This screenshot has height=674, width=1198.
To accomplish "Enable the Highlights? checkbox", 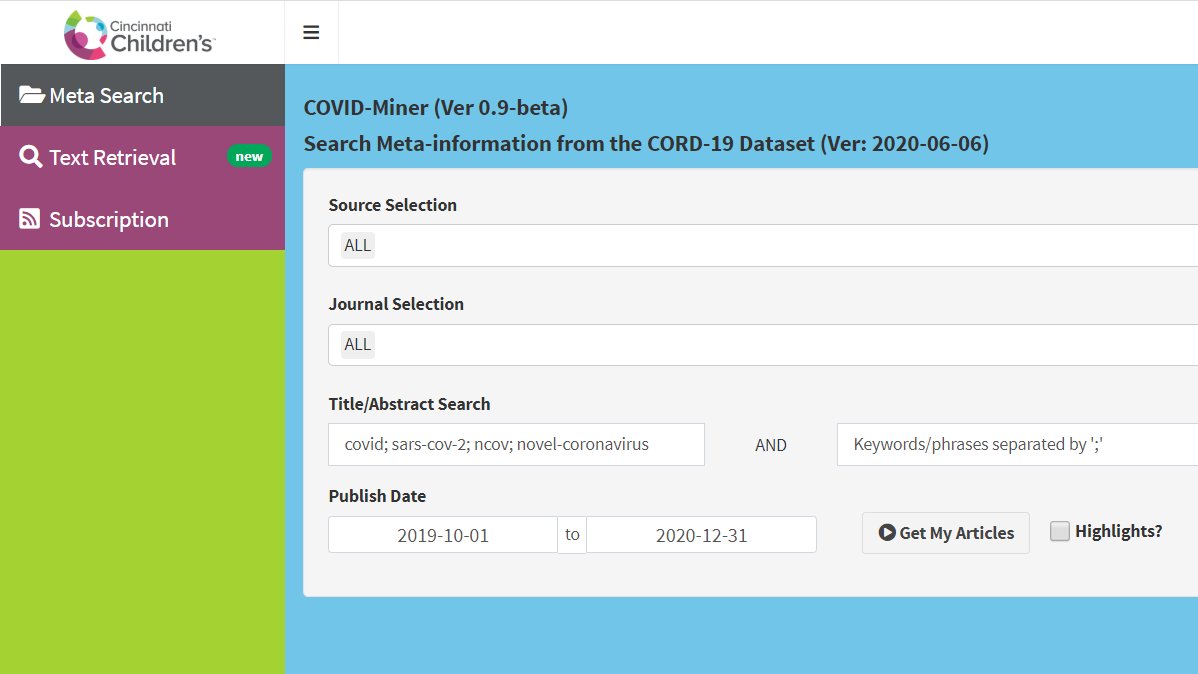I will [x=1060, y=531].
